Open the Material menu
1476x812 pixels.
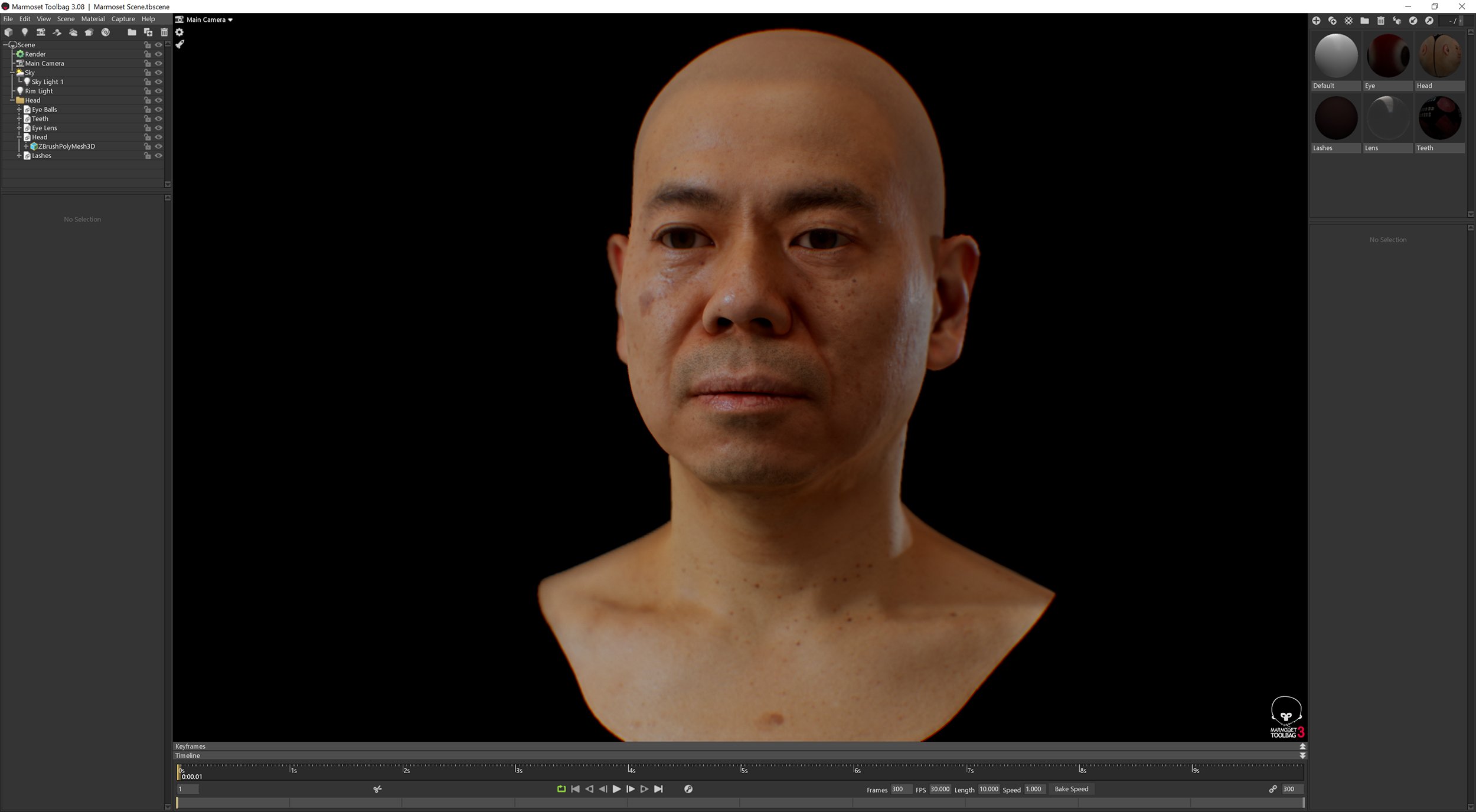coord(93,18)
